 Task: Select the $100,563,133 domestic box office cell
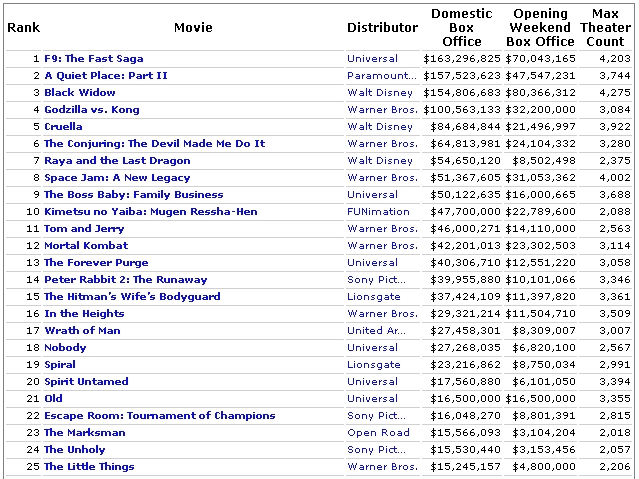[462, 110]
